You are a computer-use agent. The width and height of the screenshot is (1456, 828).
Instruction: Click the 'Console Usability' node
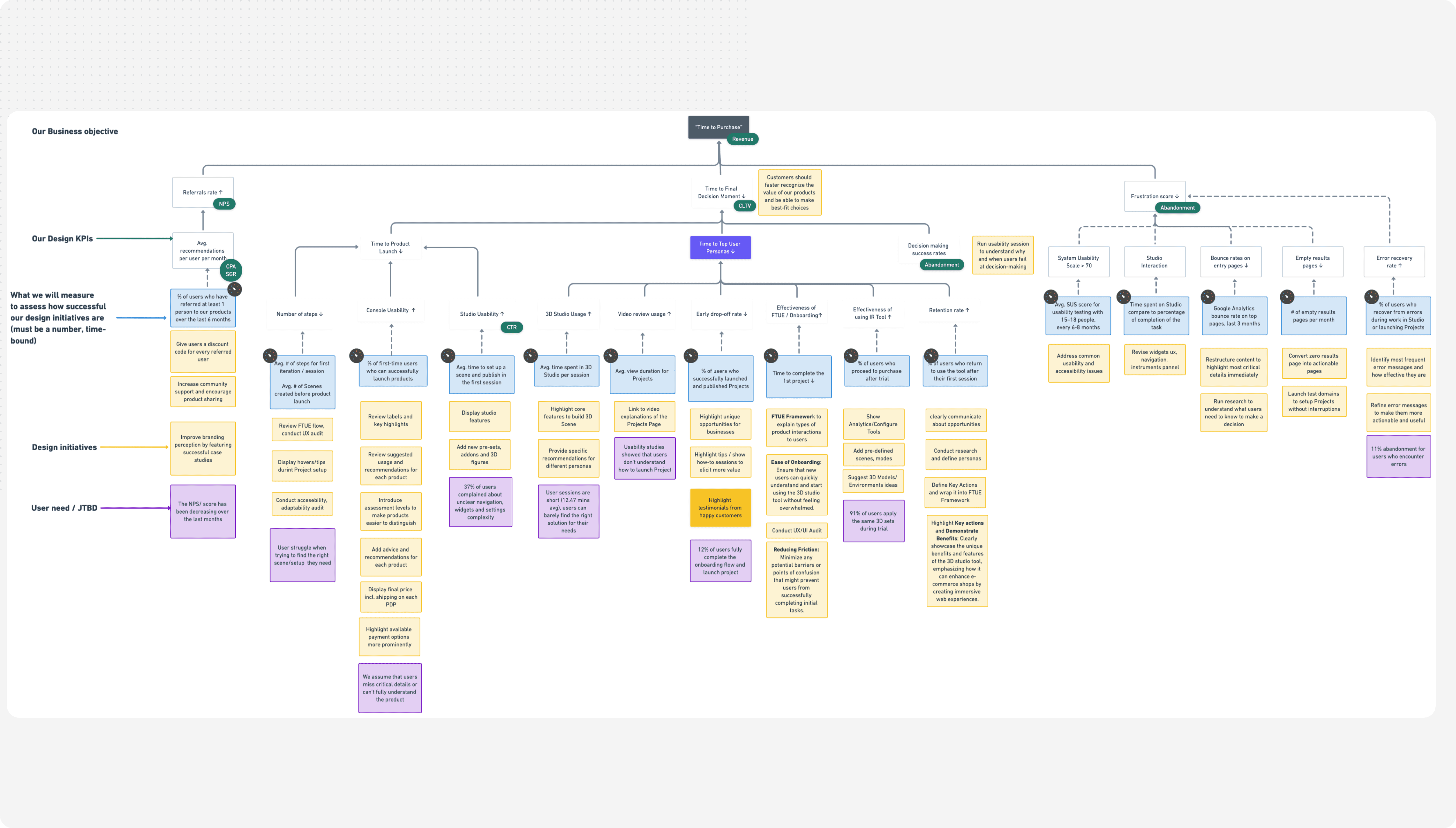click(391, 310)
